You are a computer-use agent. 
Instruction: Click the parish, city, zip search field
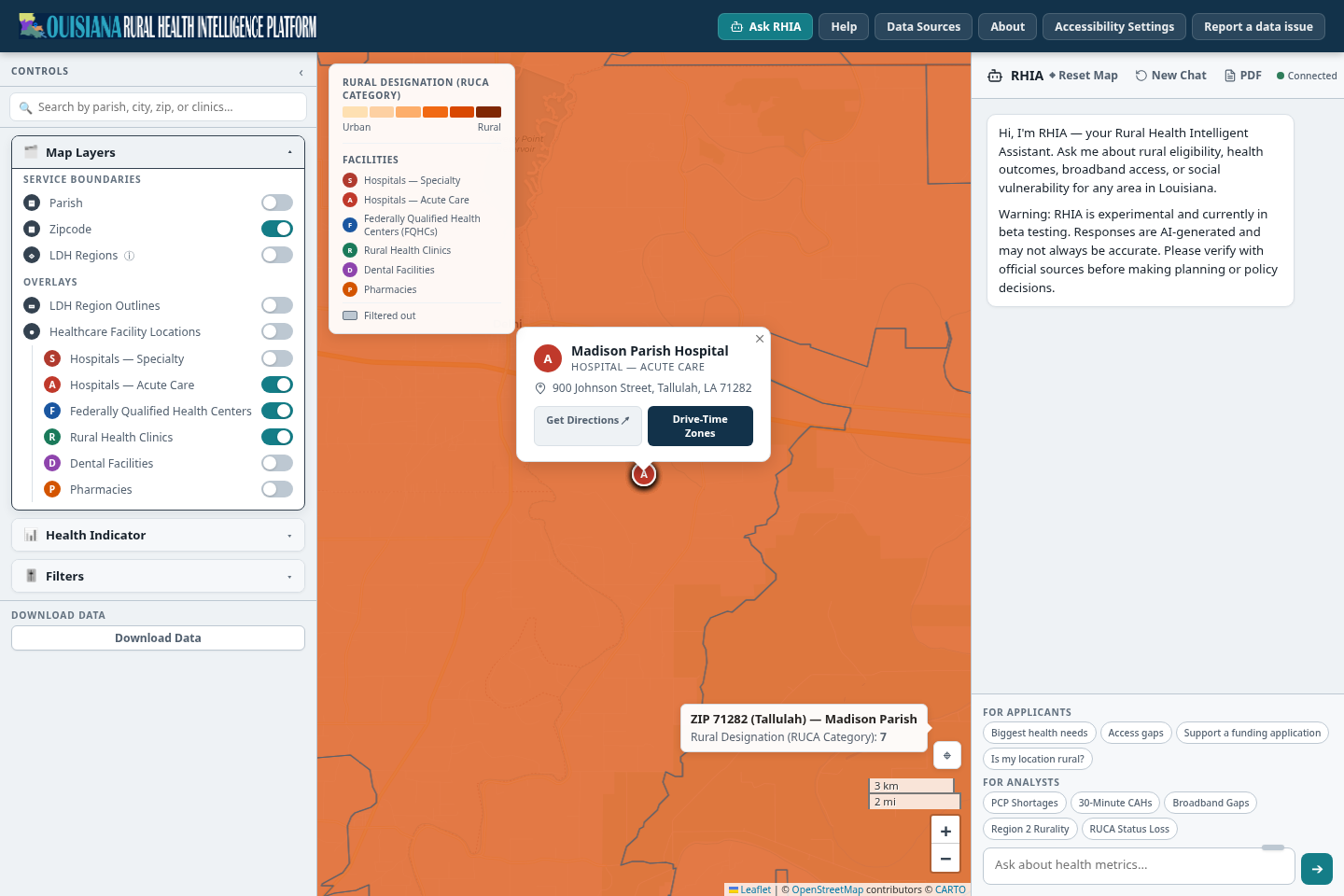159,107
